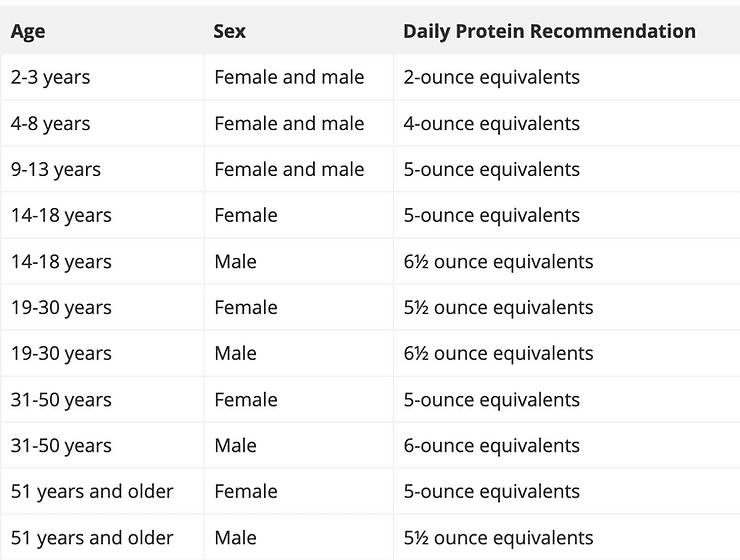Image resolution: width=740 pixels, height=560 pixels.
Task: Click Male in the 14-18 years row
Action: click(235, 261)
